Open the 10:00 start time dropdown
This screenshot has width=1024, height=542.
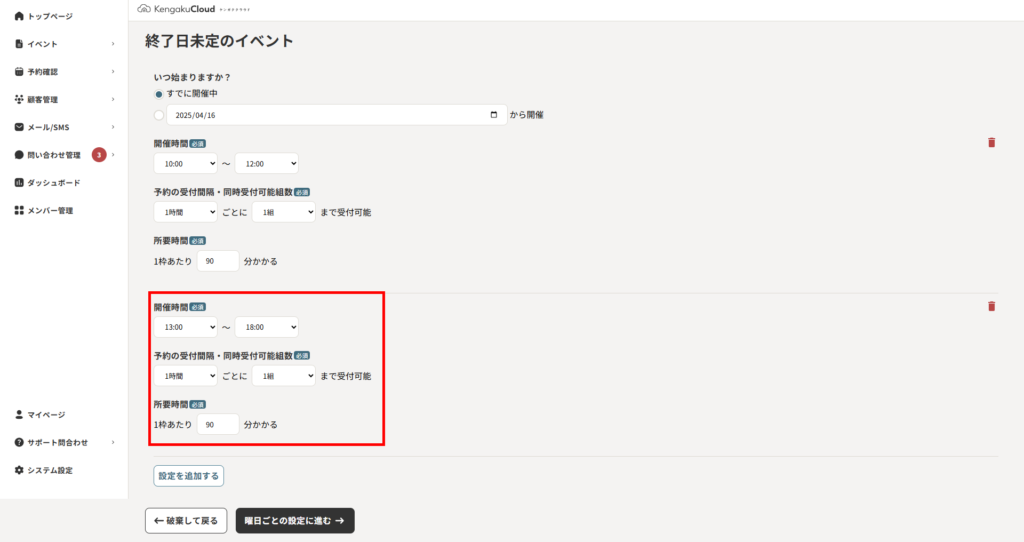185,163
